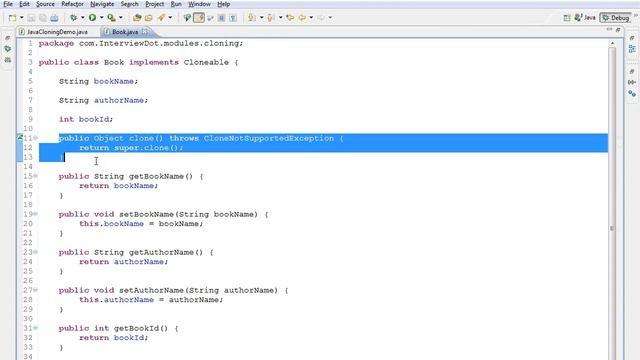
Task: Switch to the JavaCloningDemo.java tab
Action: point(57,32)
